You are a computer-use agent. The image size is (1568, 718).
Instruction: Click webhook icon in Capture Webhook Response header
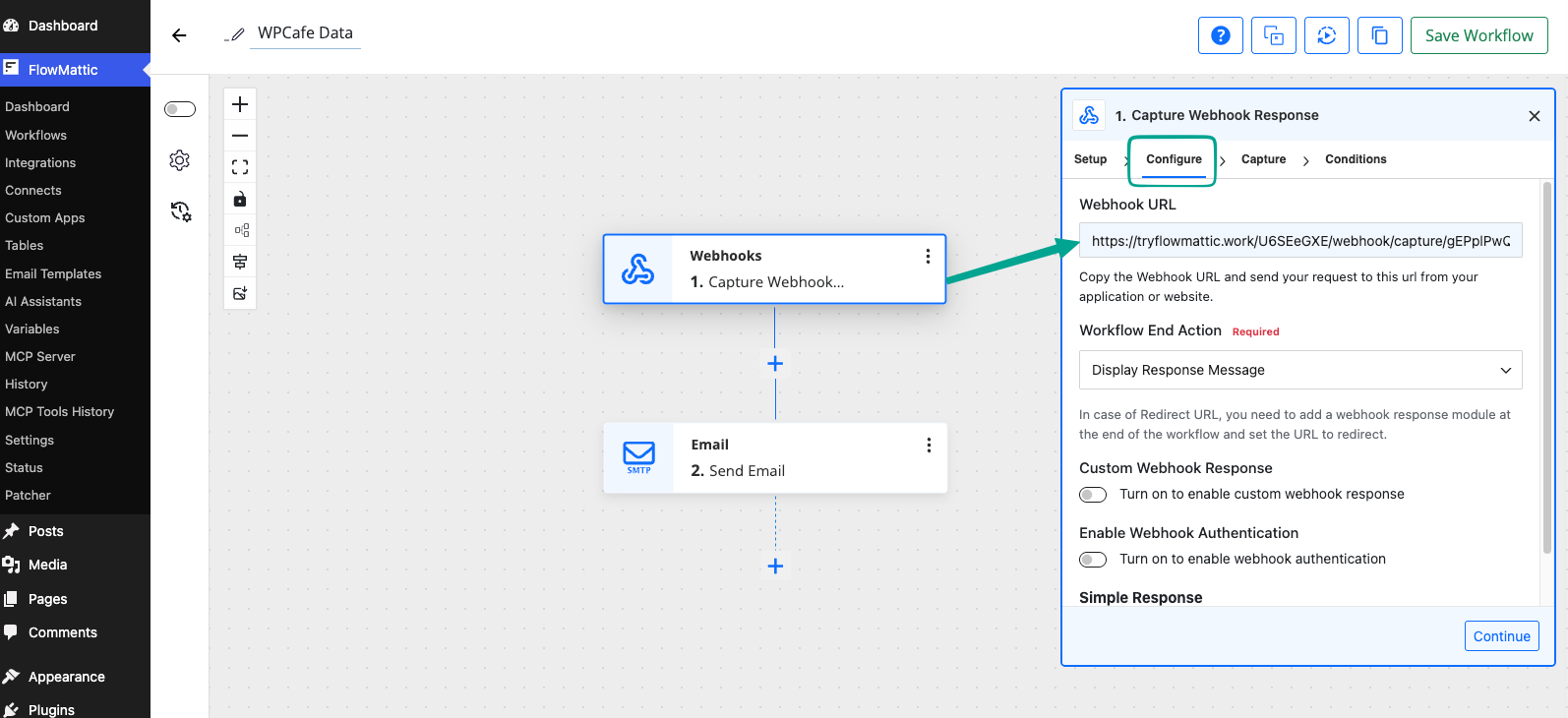pyautogui.click(x=1089, y=115)
